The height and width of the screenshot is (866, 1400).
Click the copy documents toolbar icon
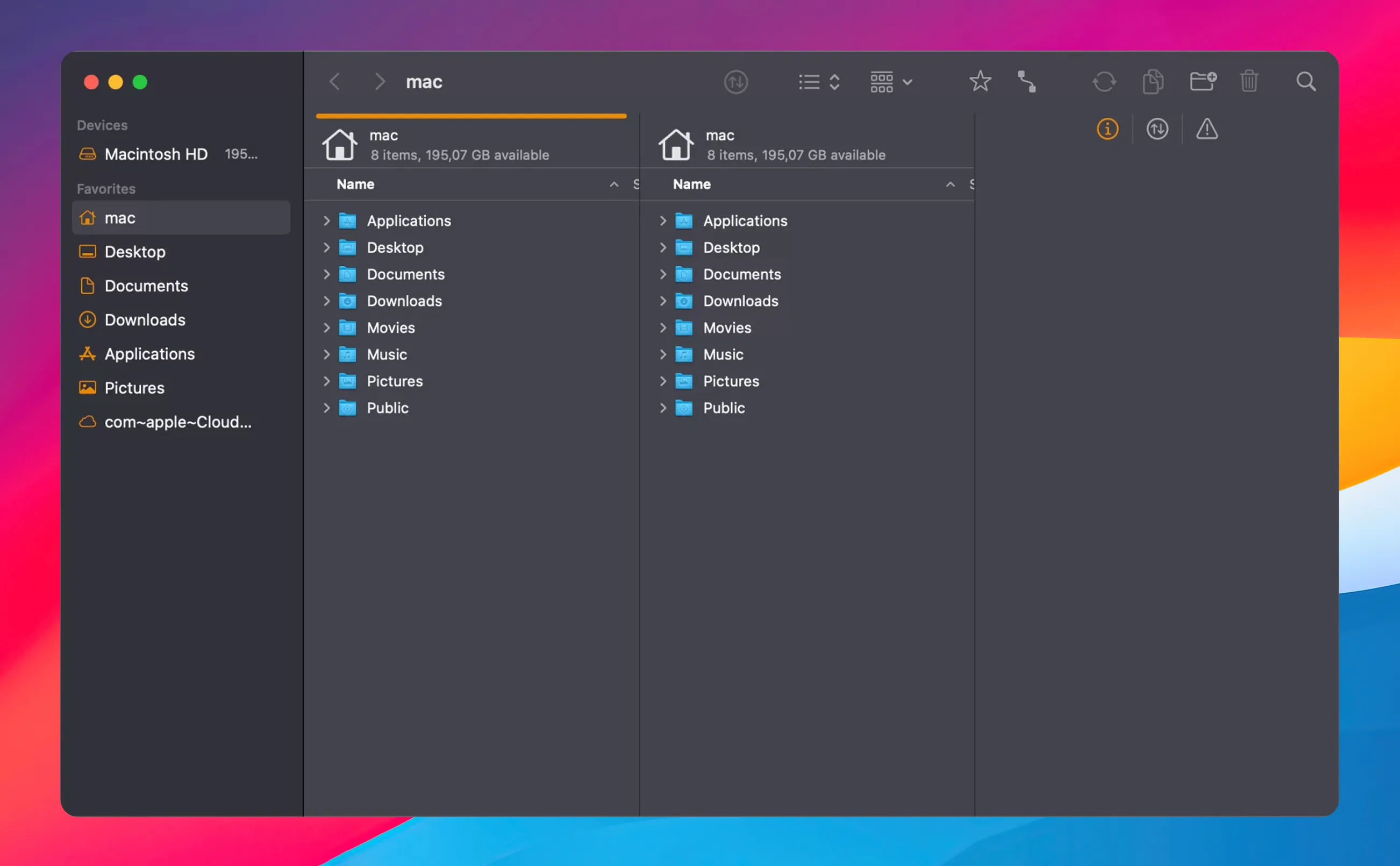pyautogui.click(x=1153, y=81)
